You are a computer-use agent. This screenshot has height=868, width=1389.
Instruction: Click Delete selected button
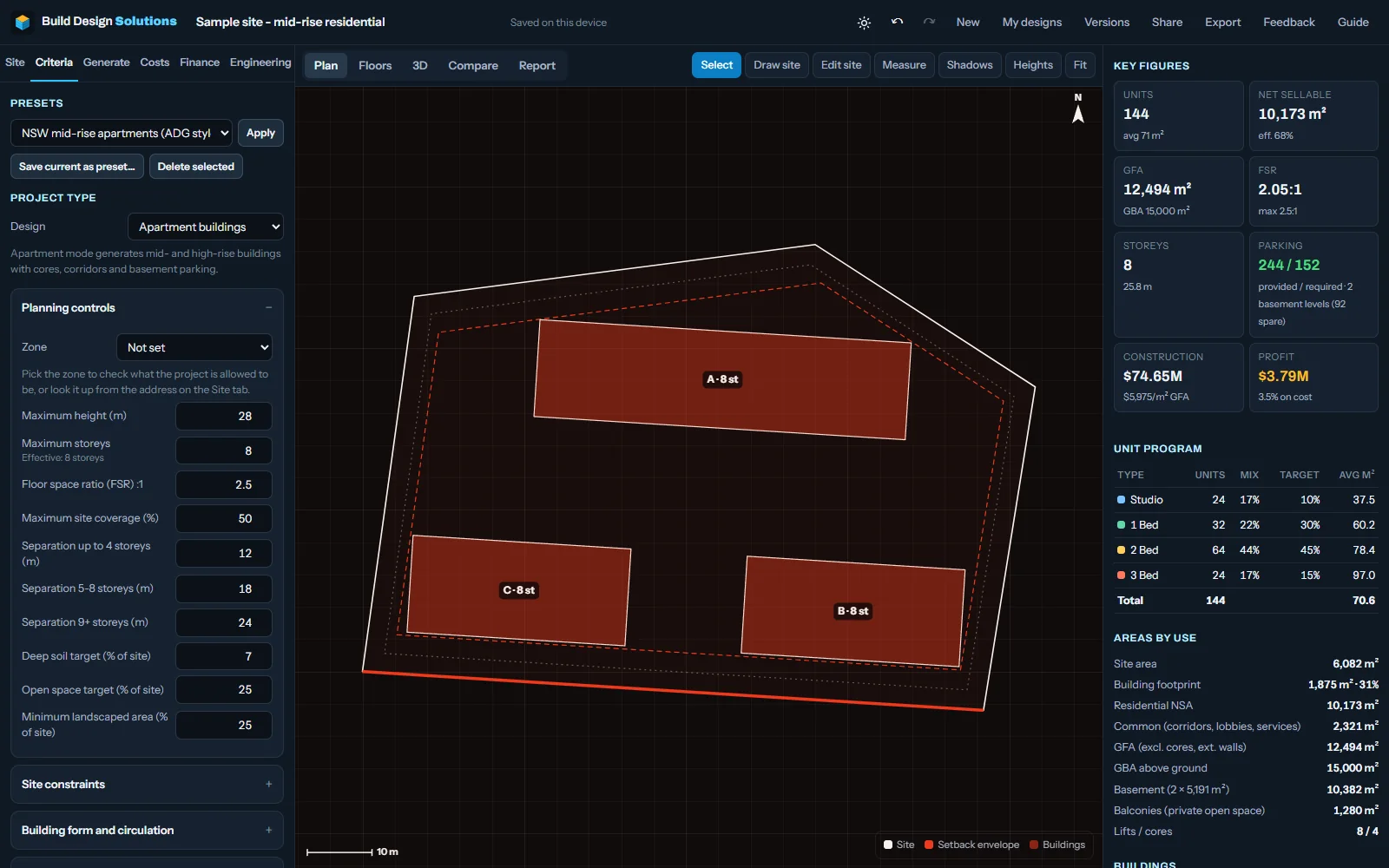tap(196, 167)
